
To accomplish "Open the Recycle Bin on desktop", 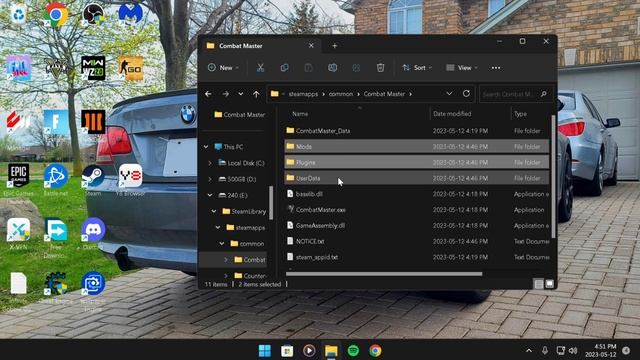I will [18, 15].
